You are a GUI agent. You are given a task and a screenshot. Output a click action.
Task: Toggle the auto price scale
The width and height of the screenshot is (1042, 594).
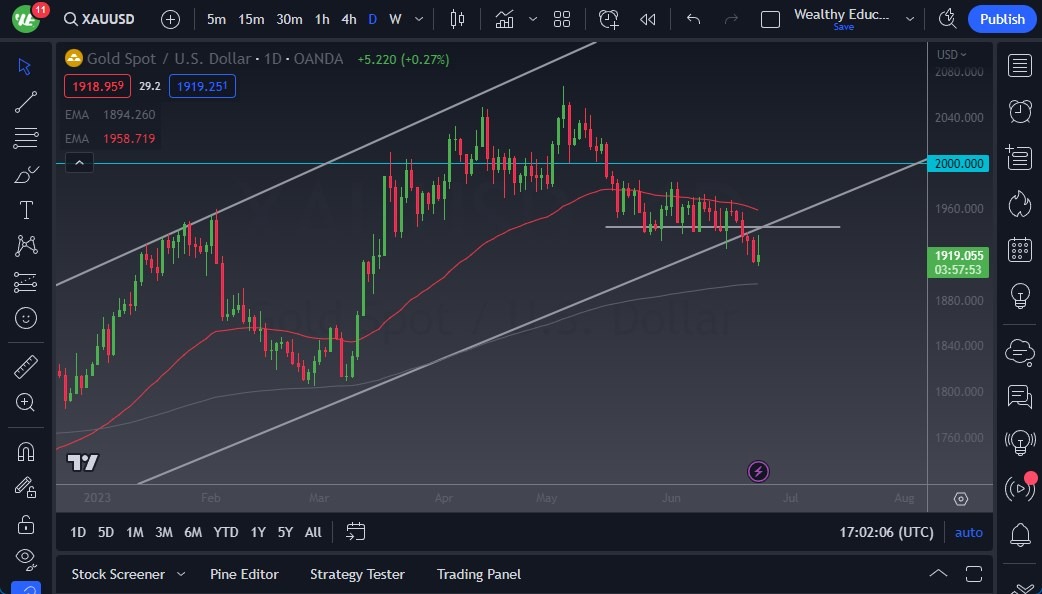point(968,532)
